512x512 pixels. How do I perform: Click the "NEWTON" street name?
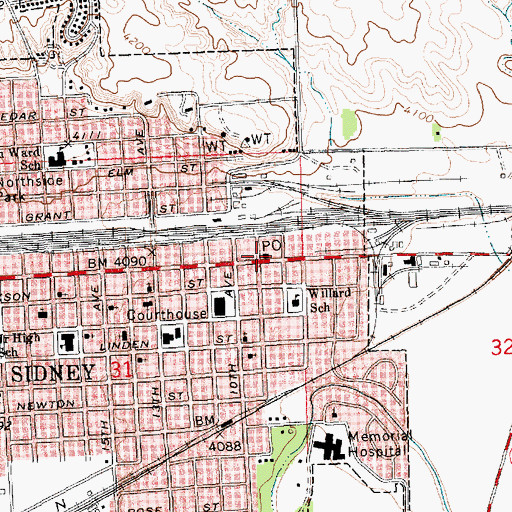point(46,405)
